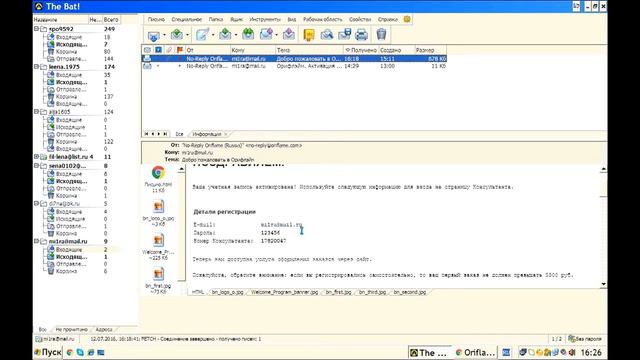This screenshot has height=360, width=640.
Task: Click the up arrow of the attachment pane scrollbar
Action: 181,169
